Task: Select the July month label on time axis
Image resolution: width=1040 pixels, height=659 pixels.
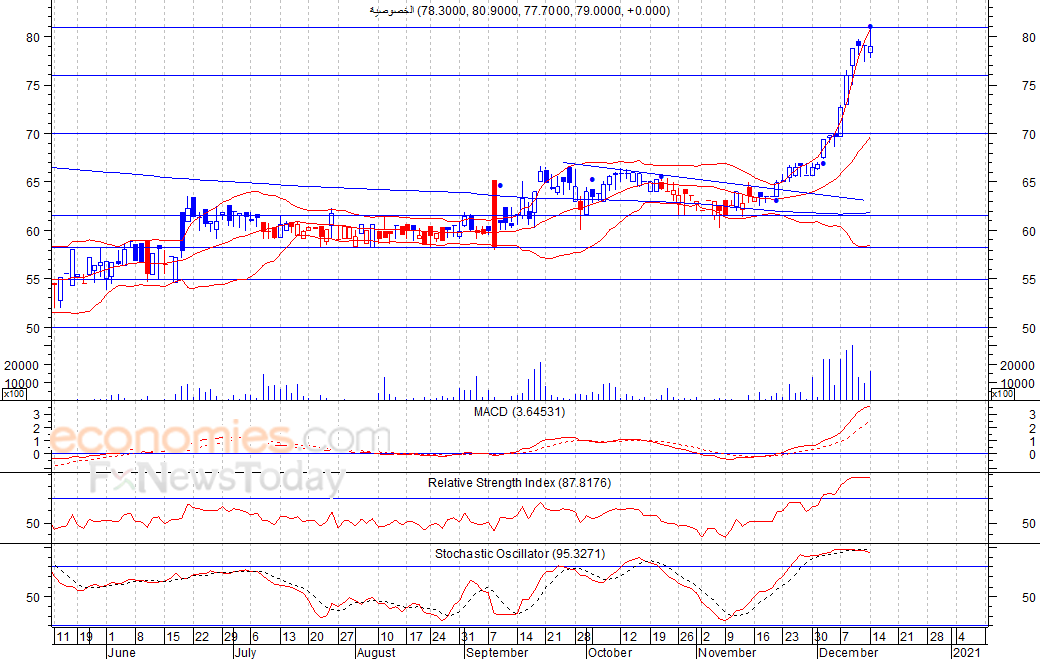Action: coord(245,652)
